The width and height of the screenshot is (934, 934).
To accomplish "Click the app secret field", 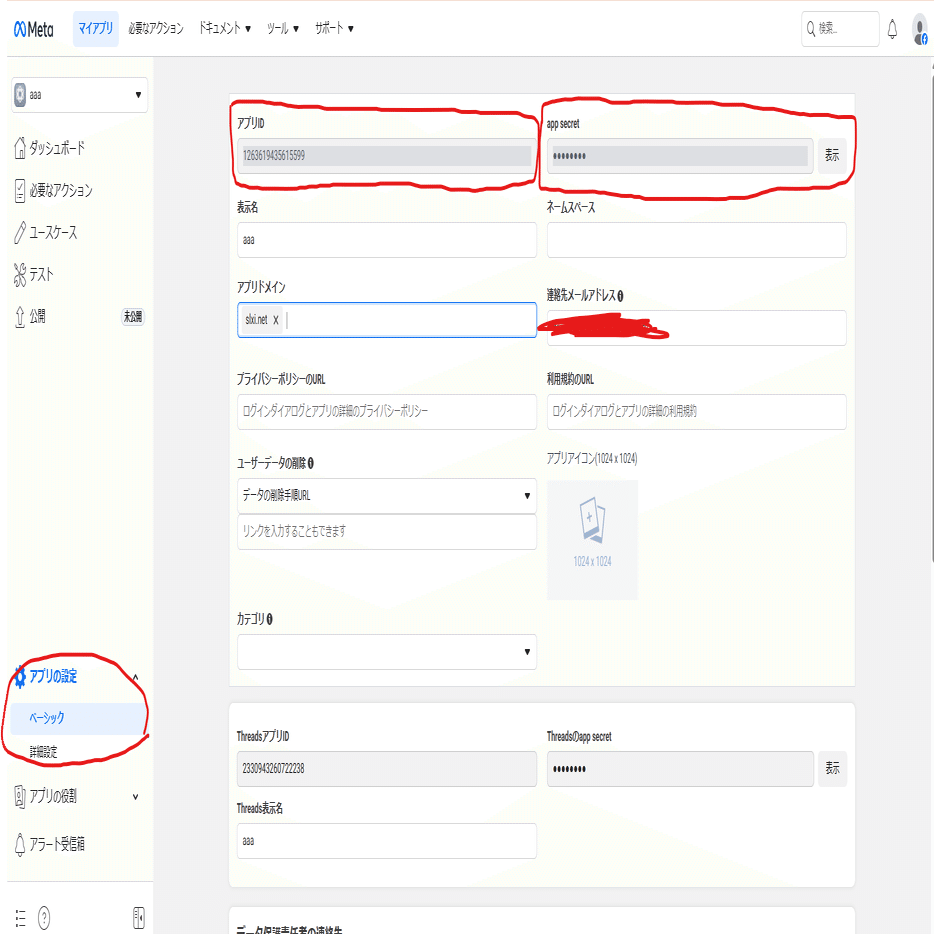I will [x=680, y=156].
